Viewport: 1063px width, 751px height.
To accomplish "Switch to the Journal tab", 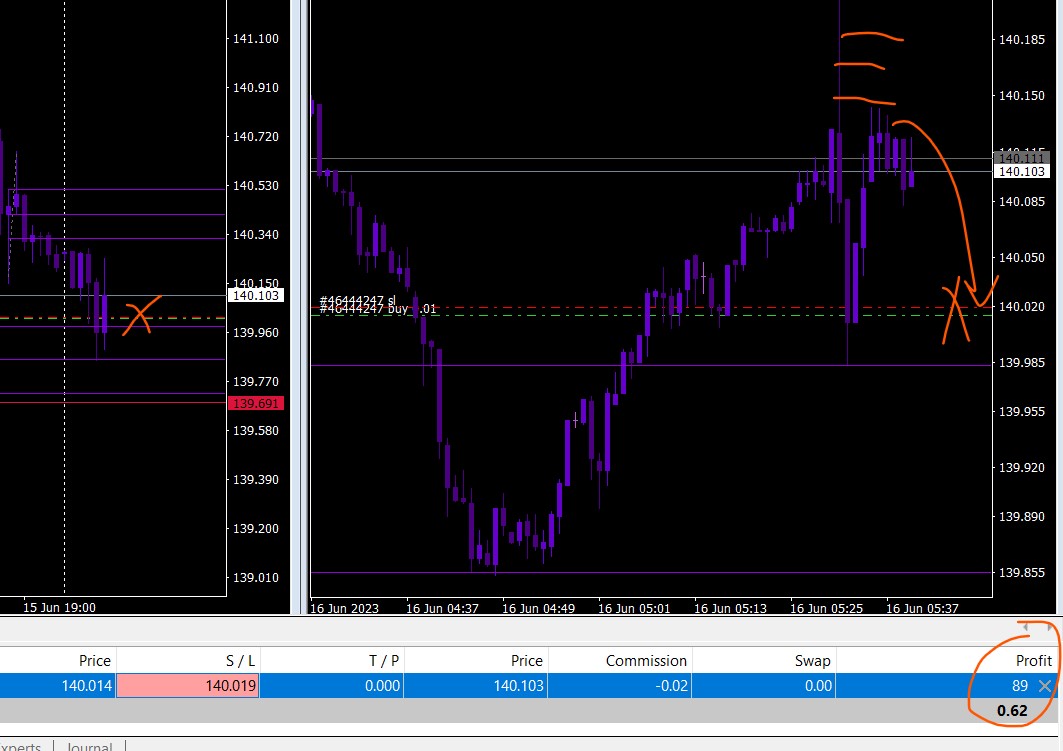I will point(89,745).
